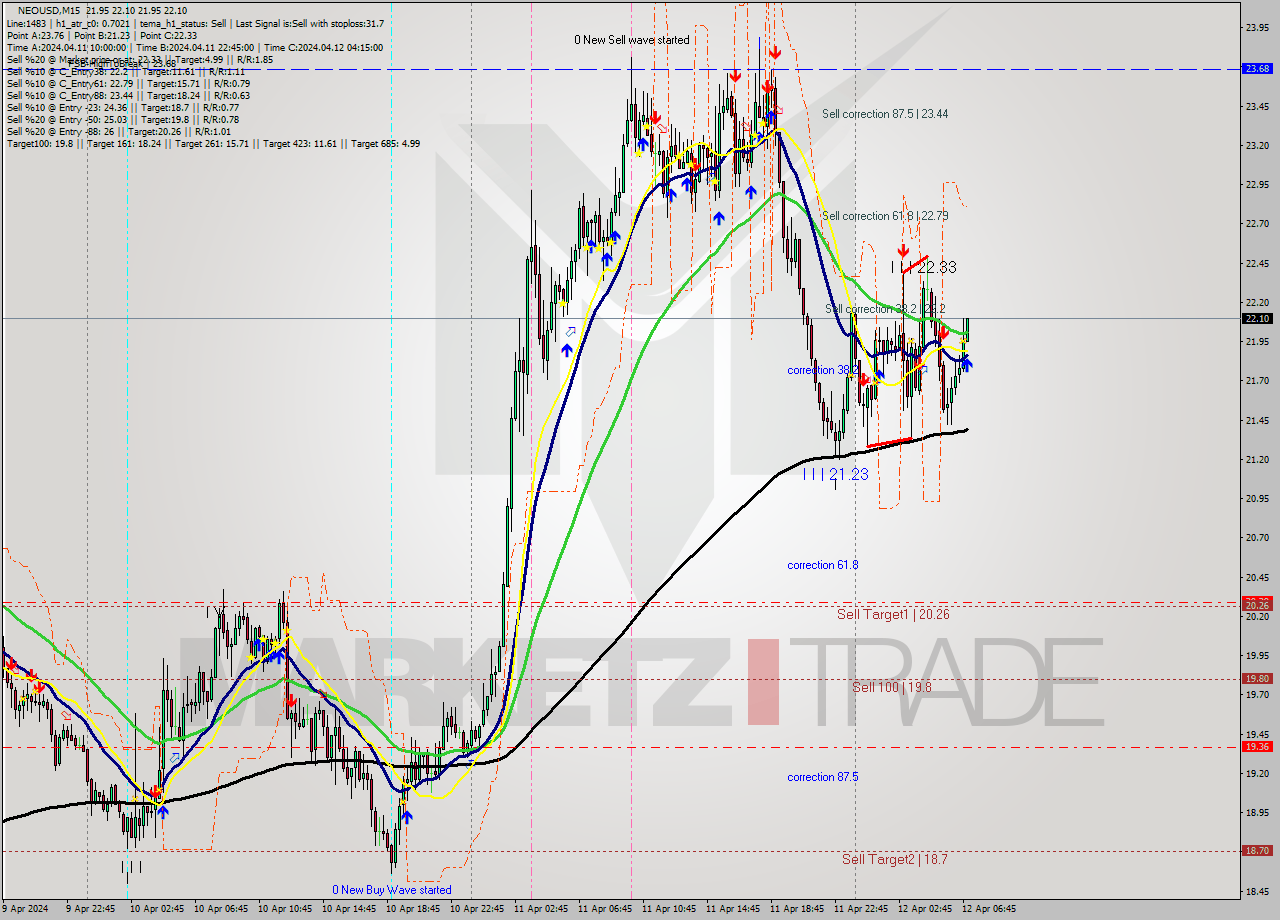1280x920 pixels.
Task: Click the current price tag 22.10
Action: pos(1257,318)
